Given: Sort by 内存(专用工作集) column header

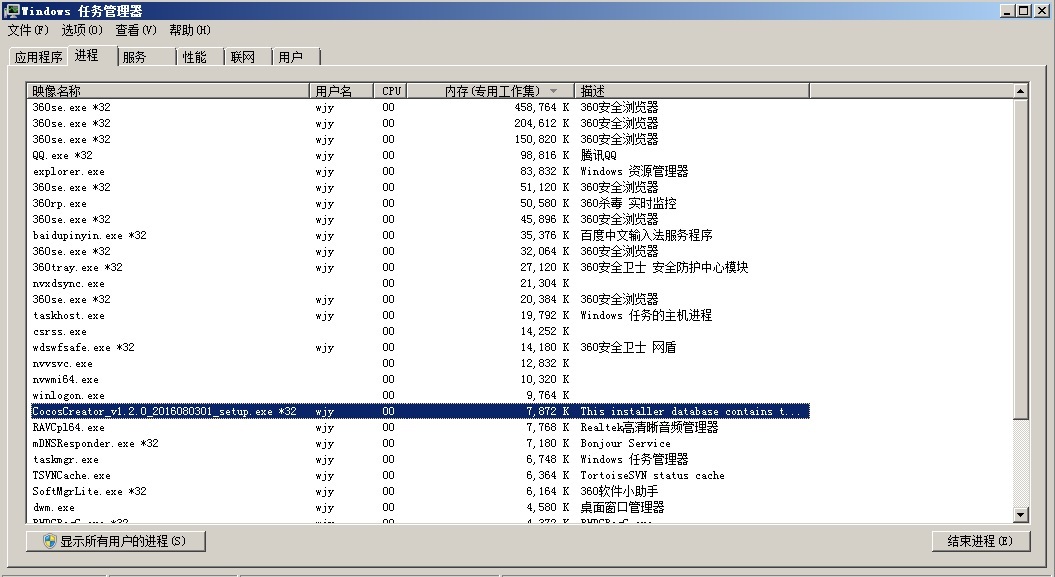Looking at the screenshot, I should click(490, 91).
